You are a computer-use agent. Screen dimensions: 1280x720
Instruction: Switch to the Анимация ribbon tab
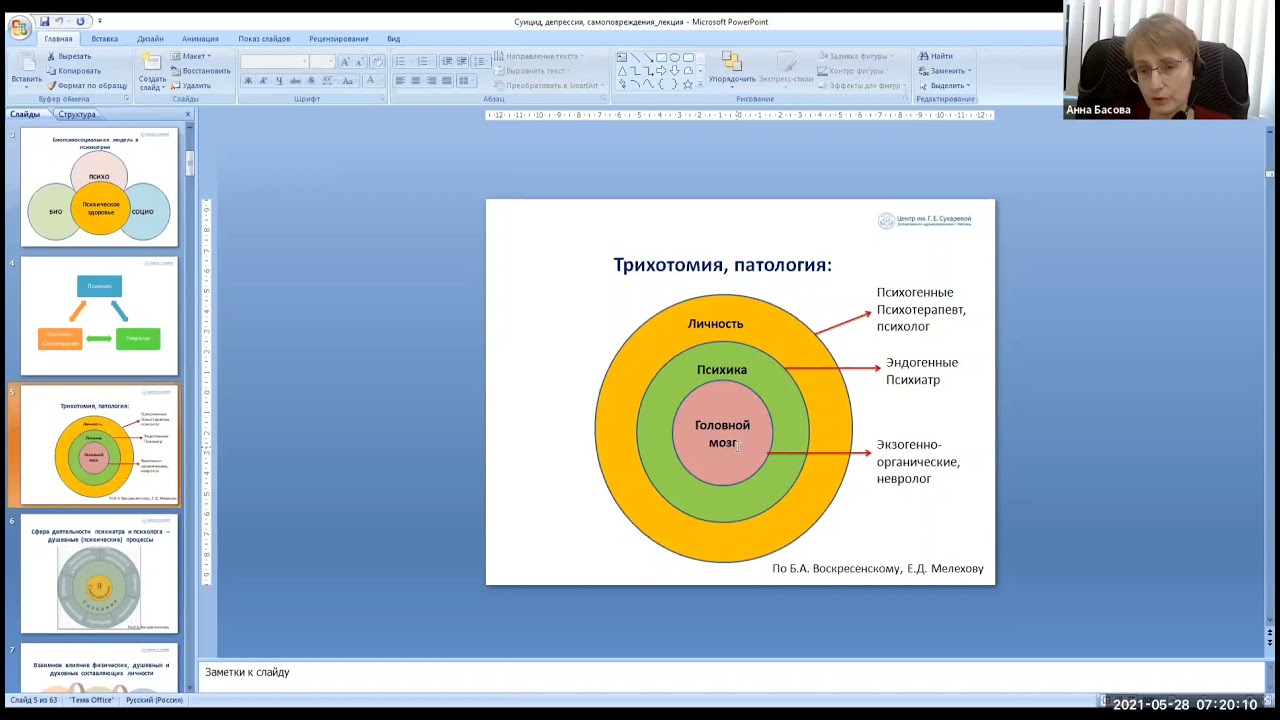click(x=200, y=39)
